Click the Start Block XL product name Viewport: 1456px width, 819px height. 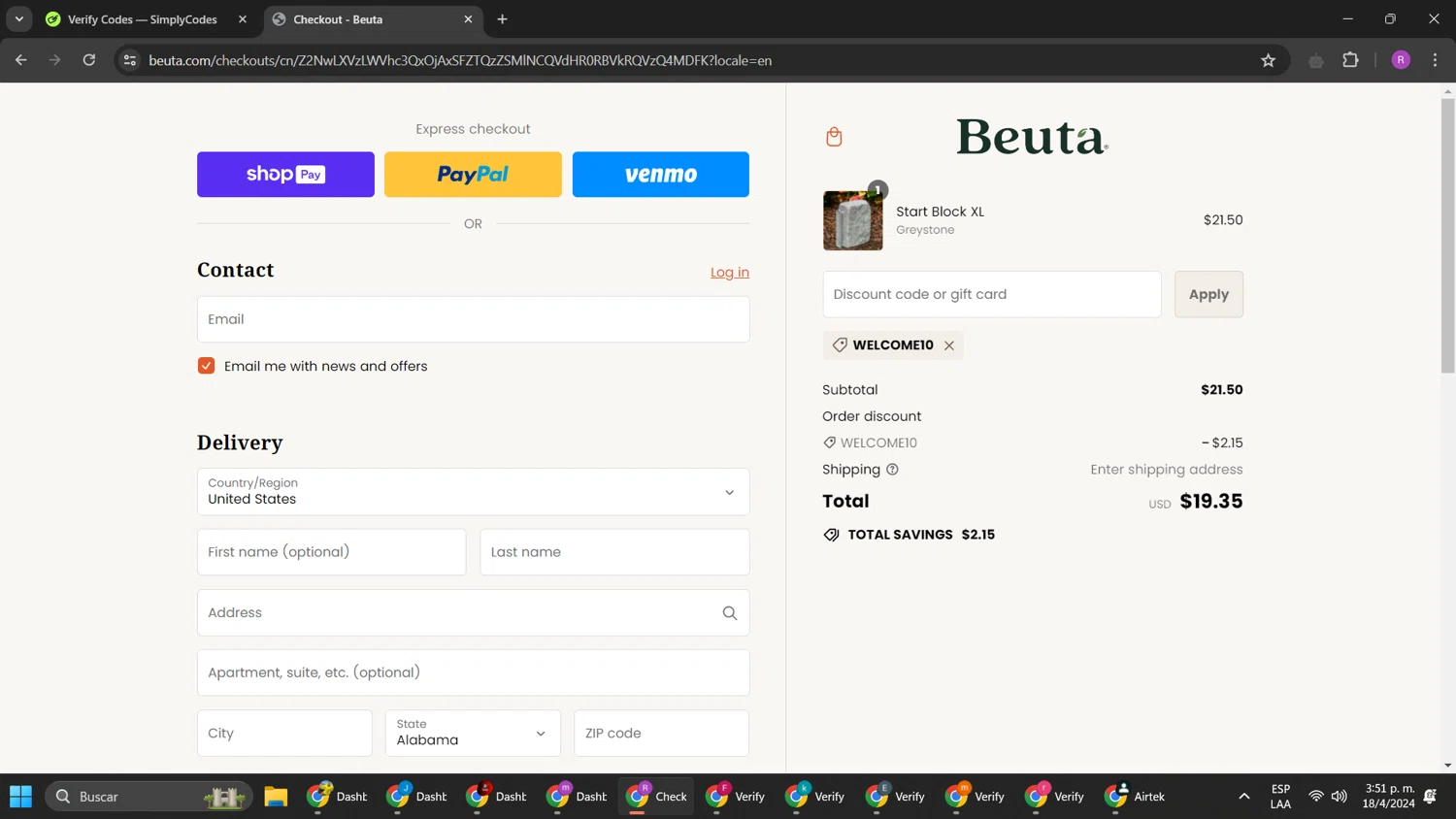940,212
